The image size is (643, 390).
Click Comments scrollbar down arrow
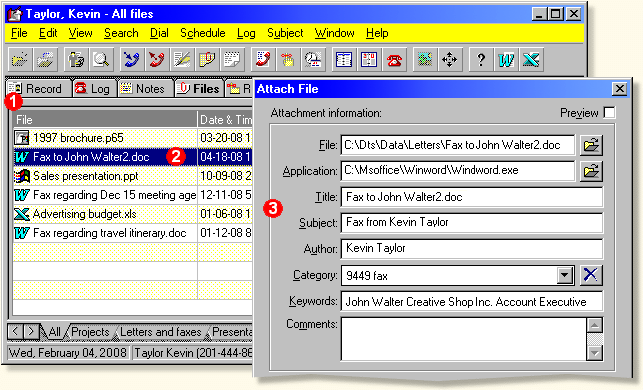coord(595,353)
